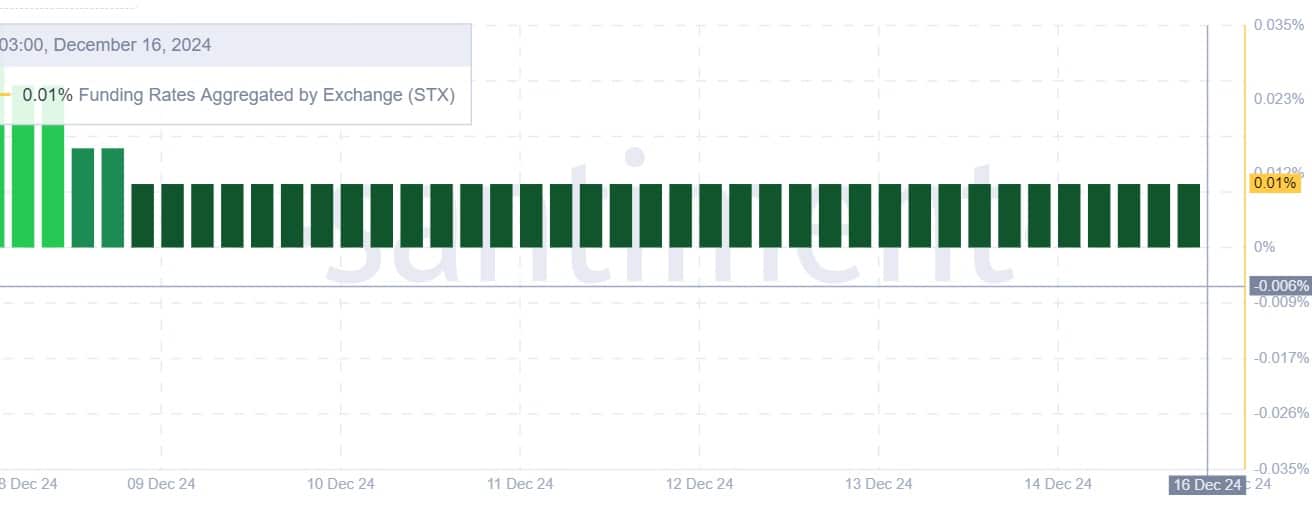
Task: Click the 0.023% y-axis label
Action: [1280, 99]
